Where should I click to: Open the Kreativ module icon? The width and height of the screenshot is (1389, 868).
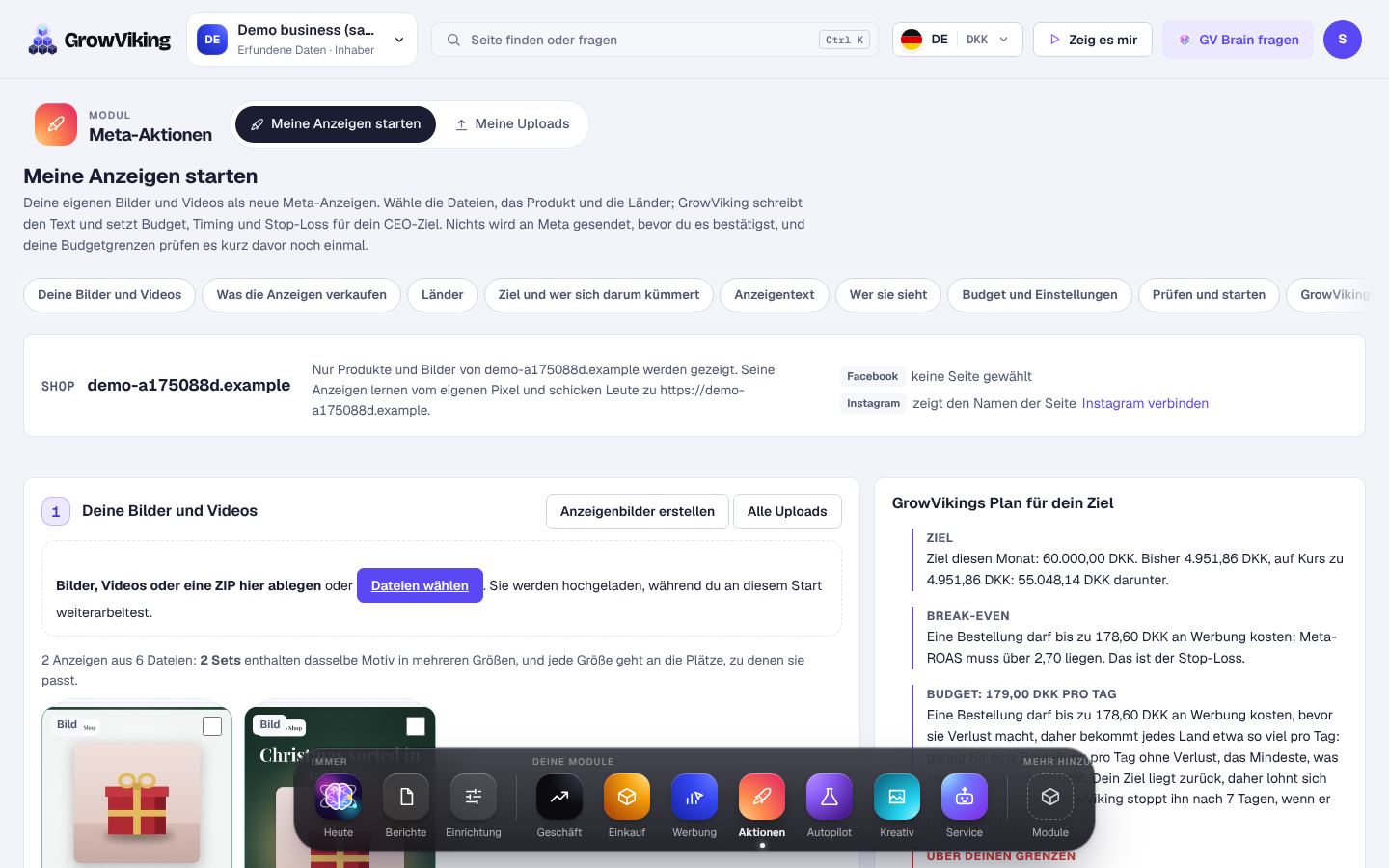897,797
